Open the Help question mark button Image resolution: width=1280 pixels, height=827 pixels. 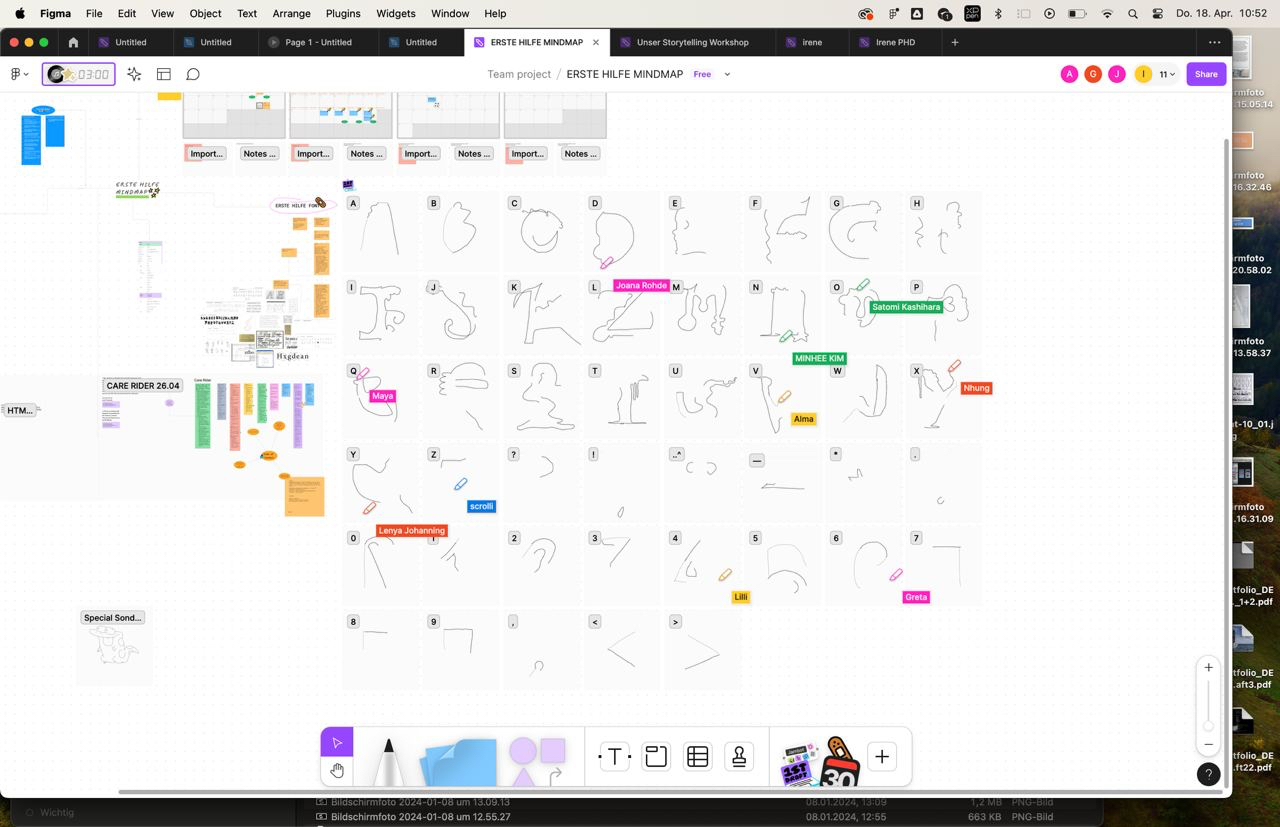[1208, 773]
